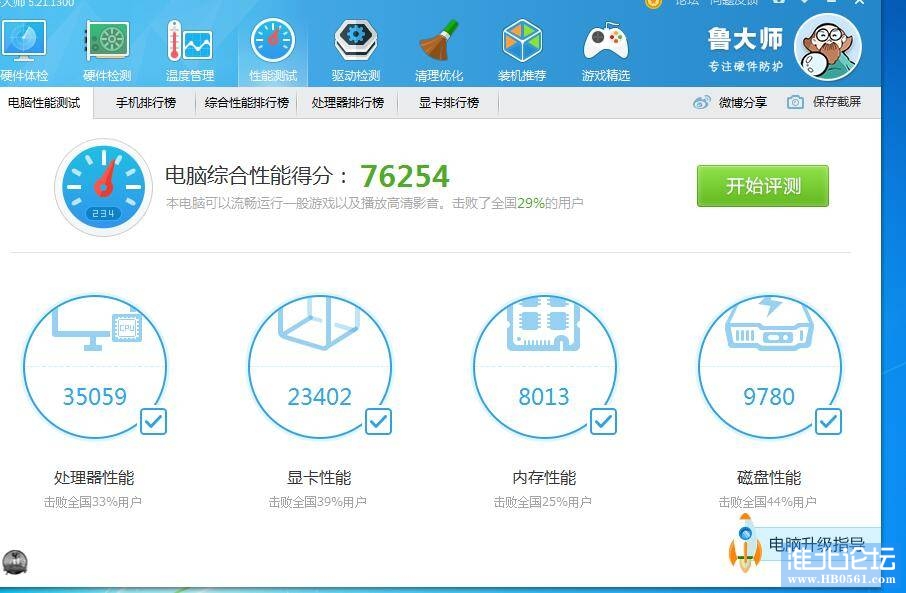Toggle the 内存性能 test checkbox
The height and width of the screenshot is (593, 906).
[603, 421]
